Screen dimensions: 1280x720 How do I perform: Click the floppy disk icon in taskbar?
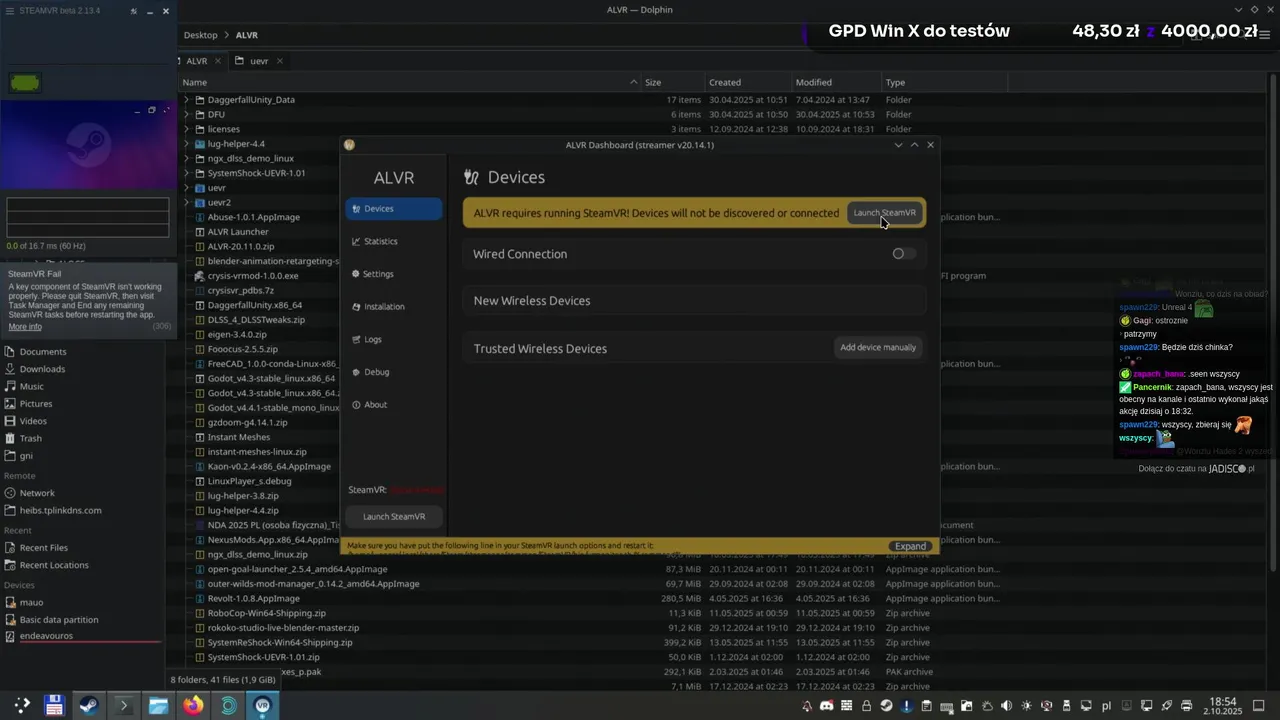[x=54, y=705]
